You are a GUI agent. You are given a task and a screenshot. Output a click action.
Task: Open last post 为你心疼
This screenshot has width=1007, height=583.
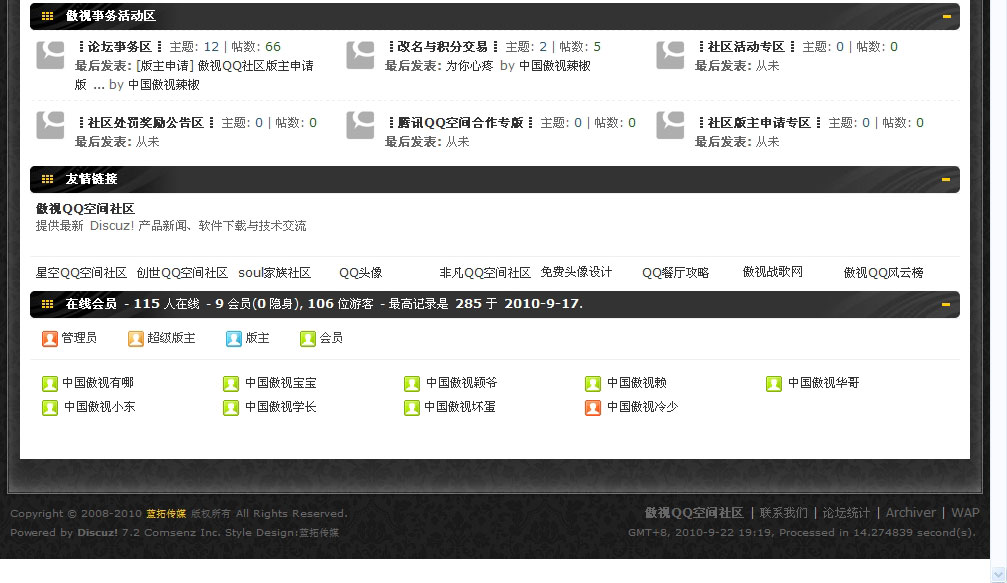pos(469,65)
